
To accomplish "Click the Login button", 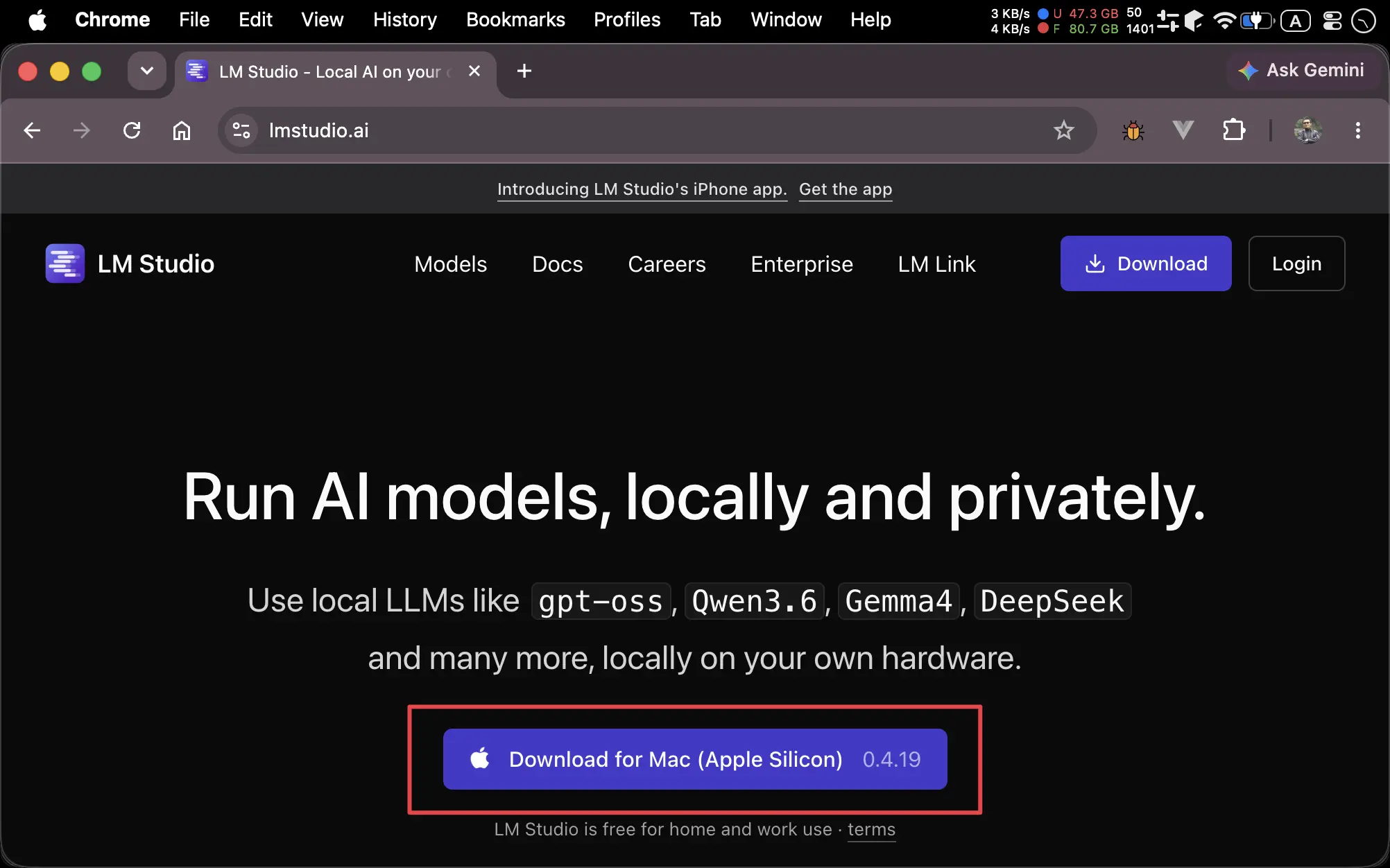I will tap(1296, 263).
